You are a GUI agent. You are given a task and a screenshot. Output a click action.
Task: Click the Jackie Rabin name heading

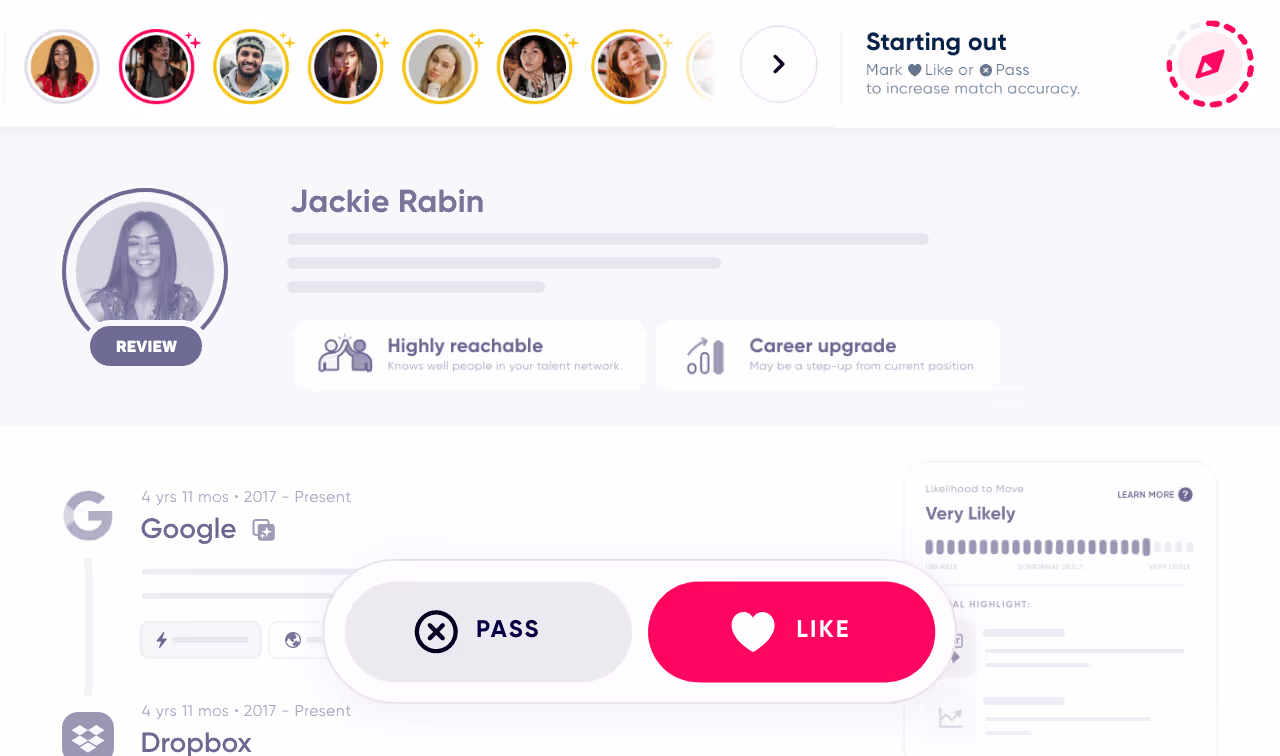point(387,201)
